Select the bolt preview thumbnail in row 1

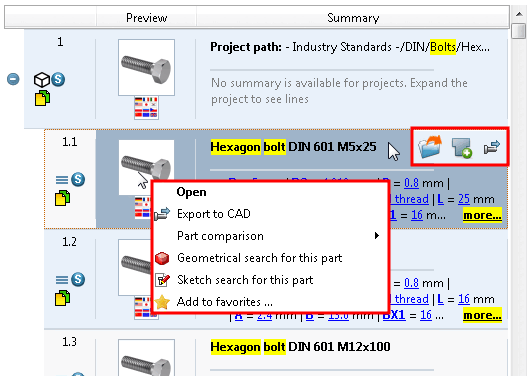pyautogui.click(x=146, y=67)
